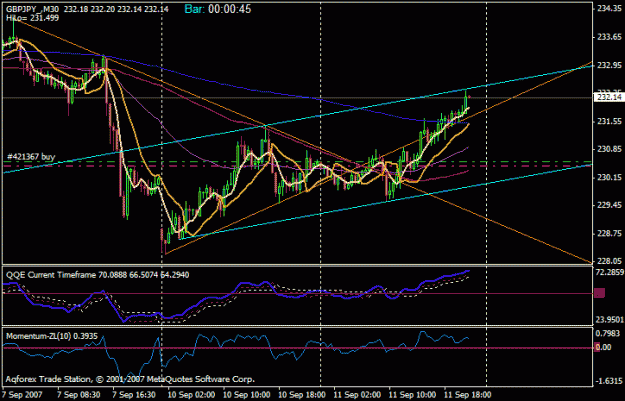Click the Momentum scale value 0.7983
This screenshot has height=401, width=625.
(609, 333)
